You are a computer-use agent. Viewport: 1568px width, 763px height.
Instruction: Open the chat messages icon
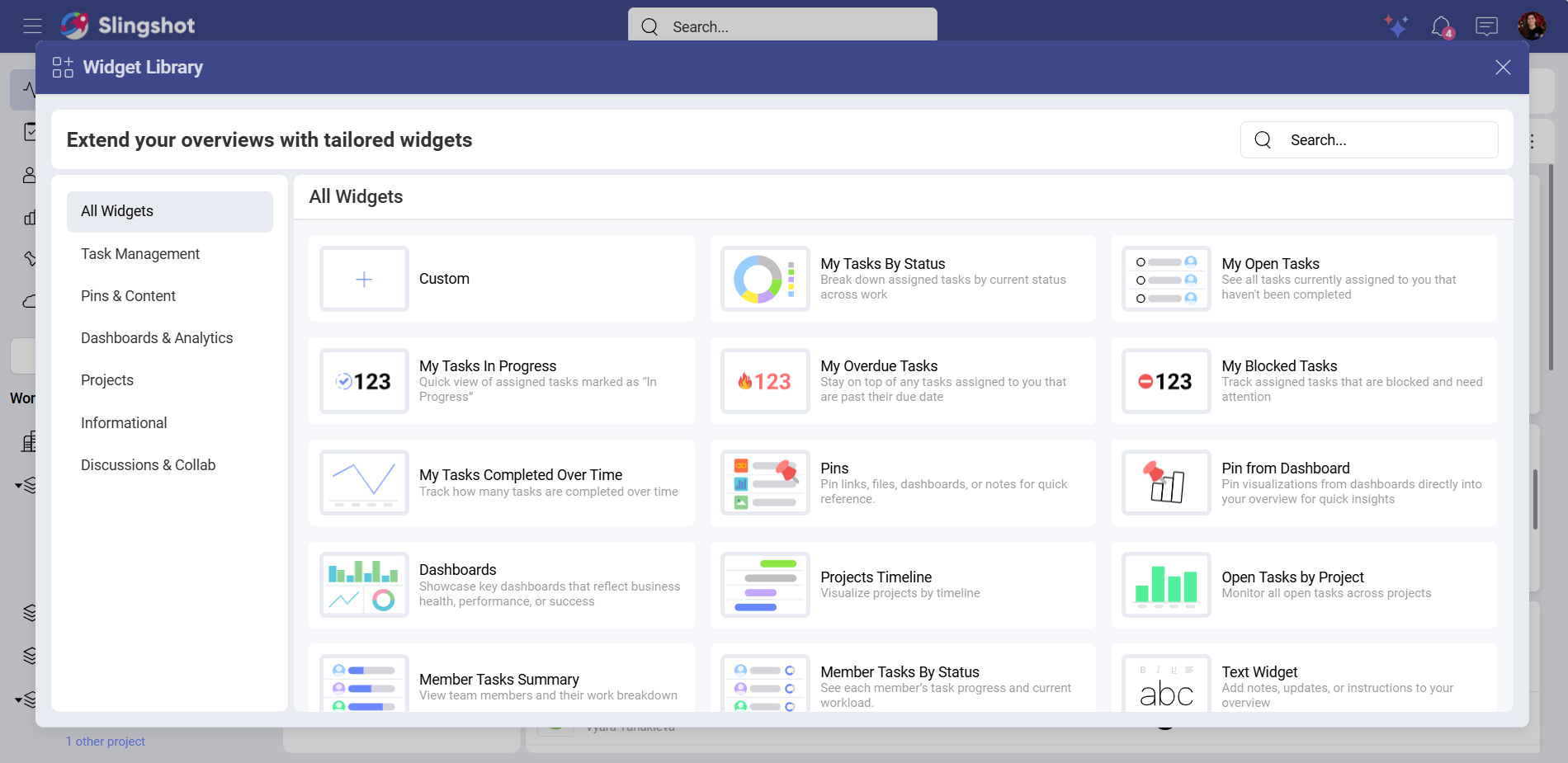pyautogui.click(x=1486, y=26)
